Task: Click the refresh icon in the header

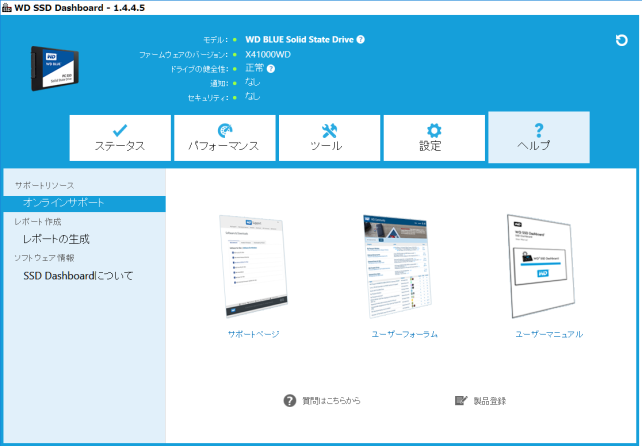Action: (622, 40)
